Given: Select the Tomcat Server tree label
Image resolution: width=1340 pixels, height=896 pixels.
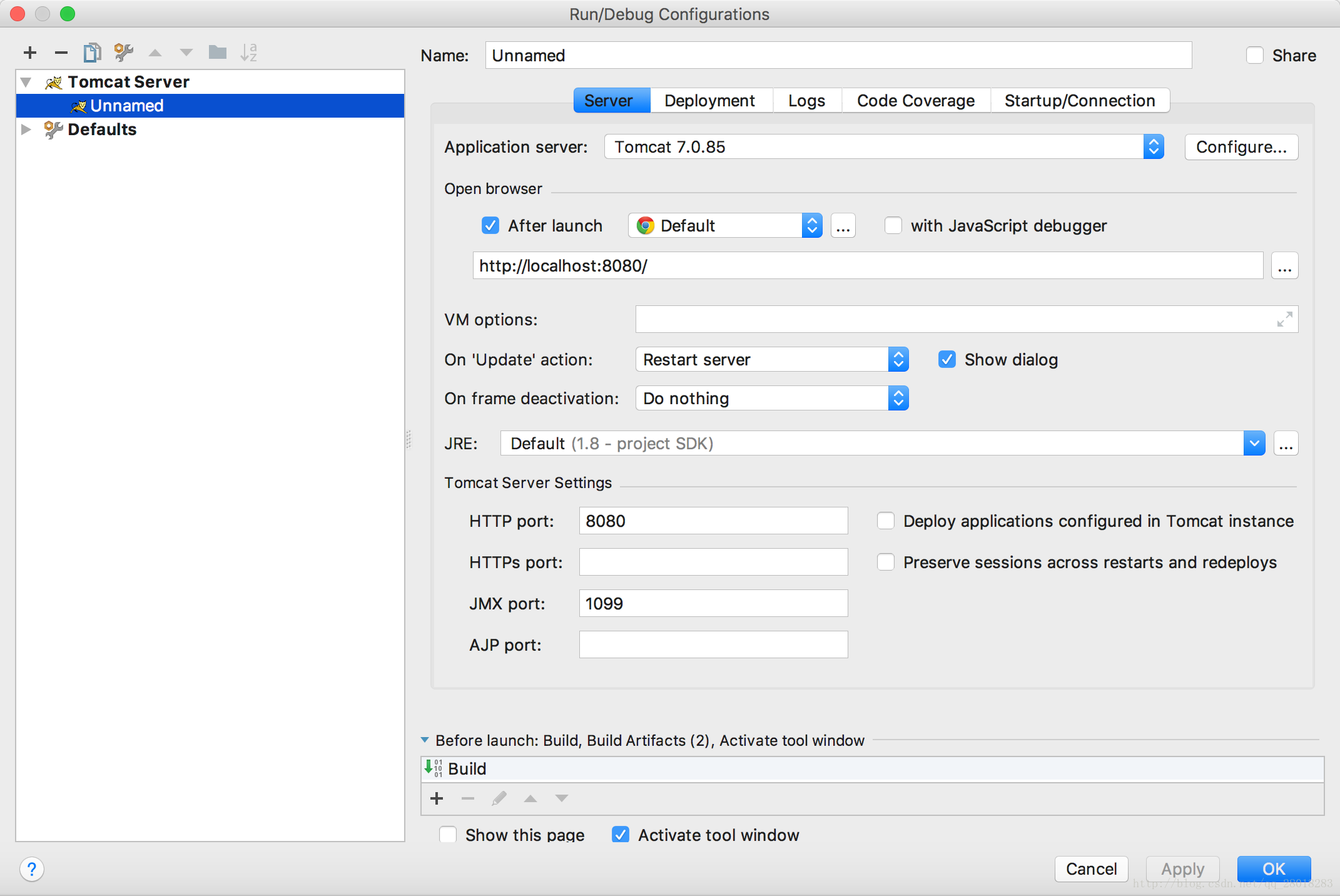Looking at the screenshot, I should (128, 82).
